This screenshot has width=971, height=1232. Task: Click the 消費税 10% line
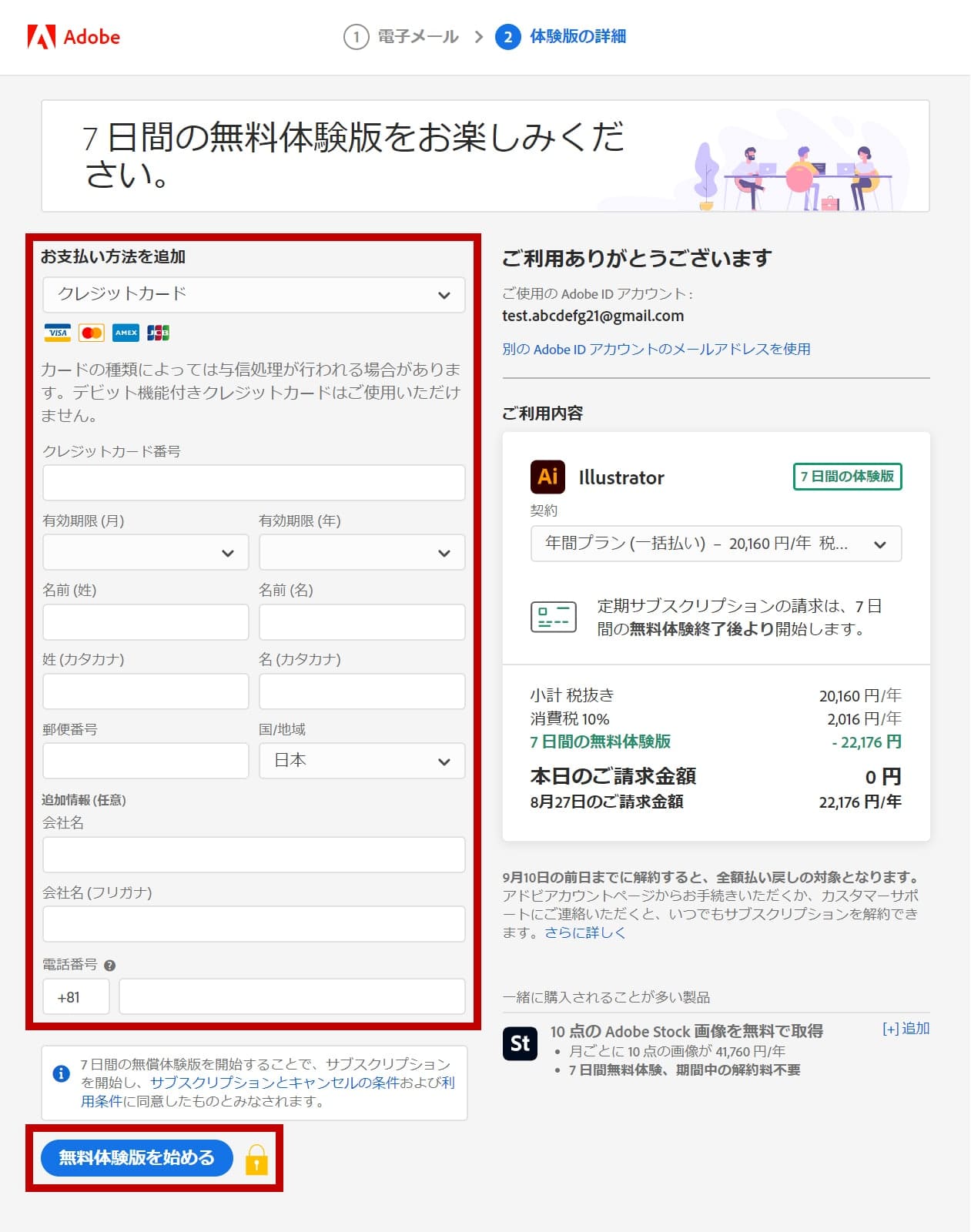(x=569, y=718)
